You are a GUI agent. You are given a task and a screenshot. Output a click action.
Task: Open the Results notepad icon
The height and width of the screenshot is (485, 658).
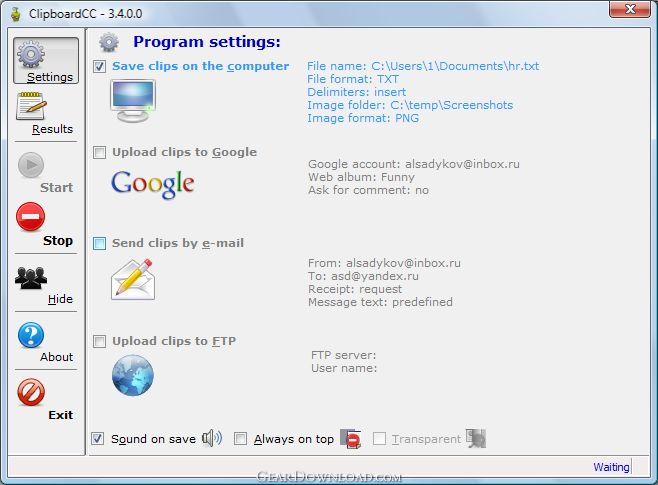[x=31, y=106]
